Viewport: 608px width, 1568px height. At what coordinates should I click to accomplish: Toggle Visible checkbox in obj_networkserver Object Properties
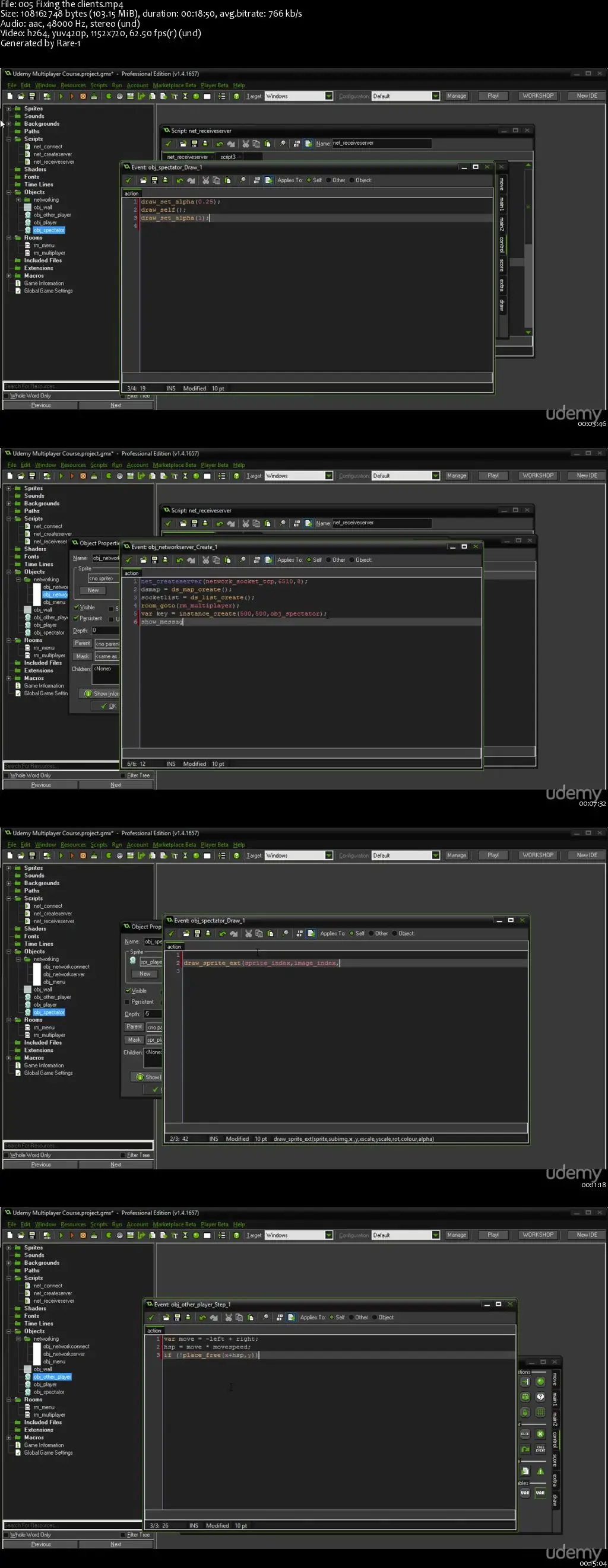[76, 608]
